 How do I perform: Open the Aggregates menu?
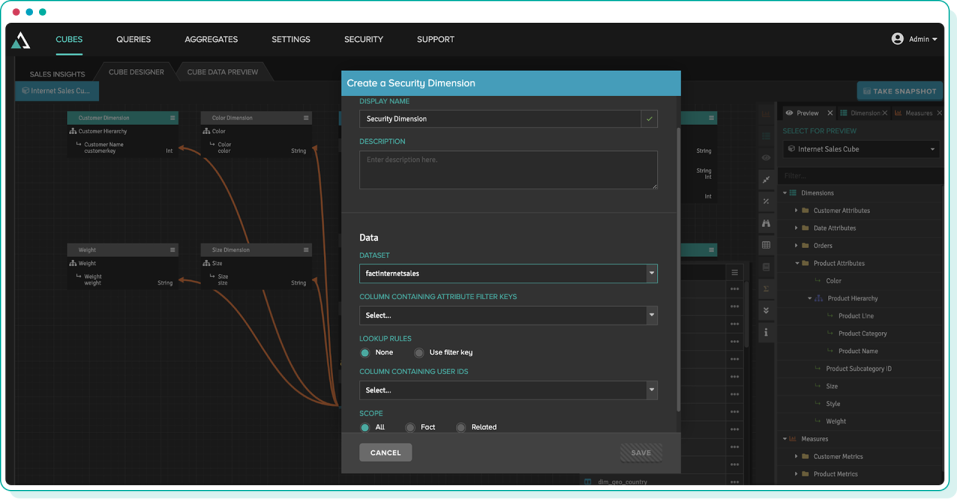pyautogui.click(x=211, y=39)
